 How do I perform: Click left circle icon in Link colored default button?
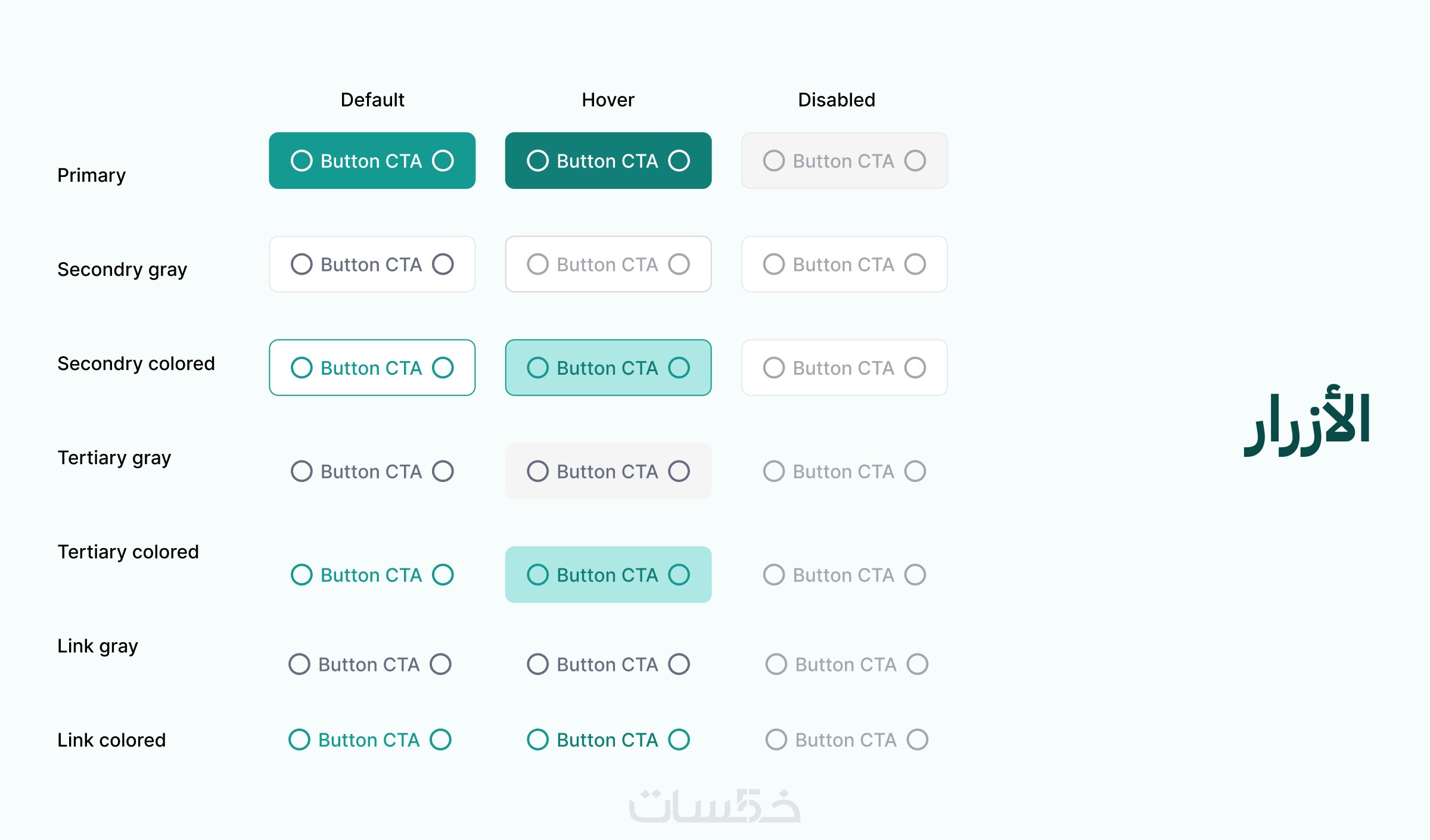[299, 739]
